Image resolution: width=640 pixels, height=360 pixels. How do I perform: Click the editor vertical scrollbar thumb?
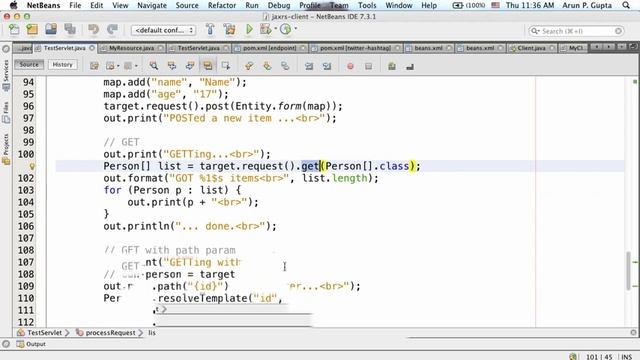pos(629,271)
